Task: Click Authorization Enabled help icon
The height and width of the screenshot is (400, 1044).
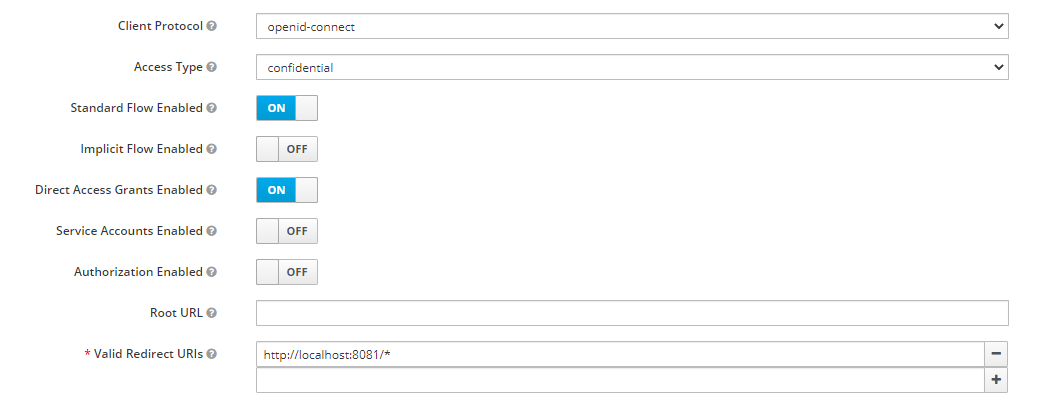Action: (211, 272)
